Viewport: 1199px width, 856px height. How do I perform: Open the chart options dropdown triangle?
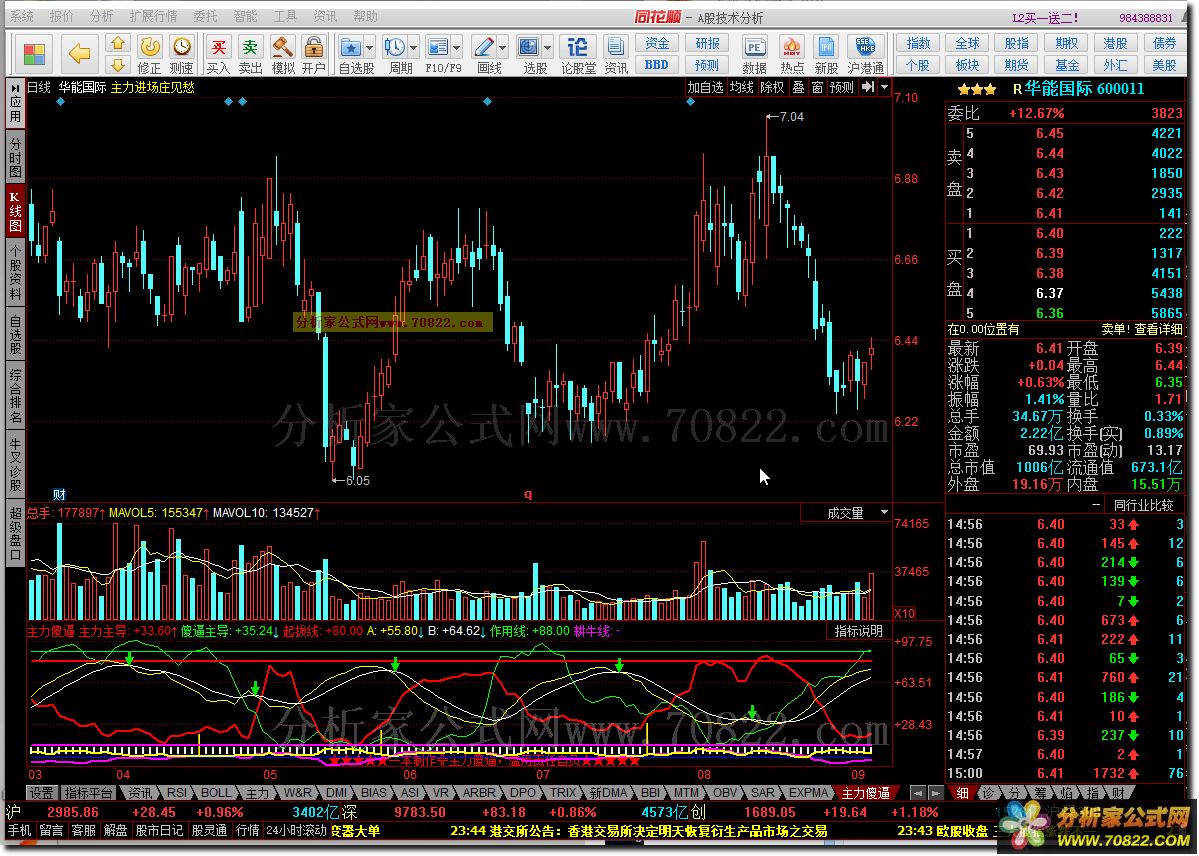point(885,87)
